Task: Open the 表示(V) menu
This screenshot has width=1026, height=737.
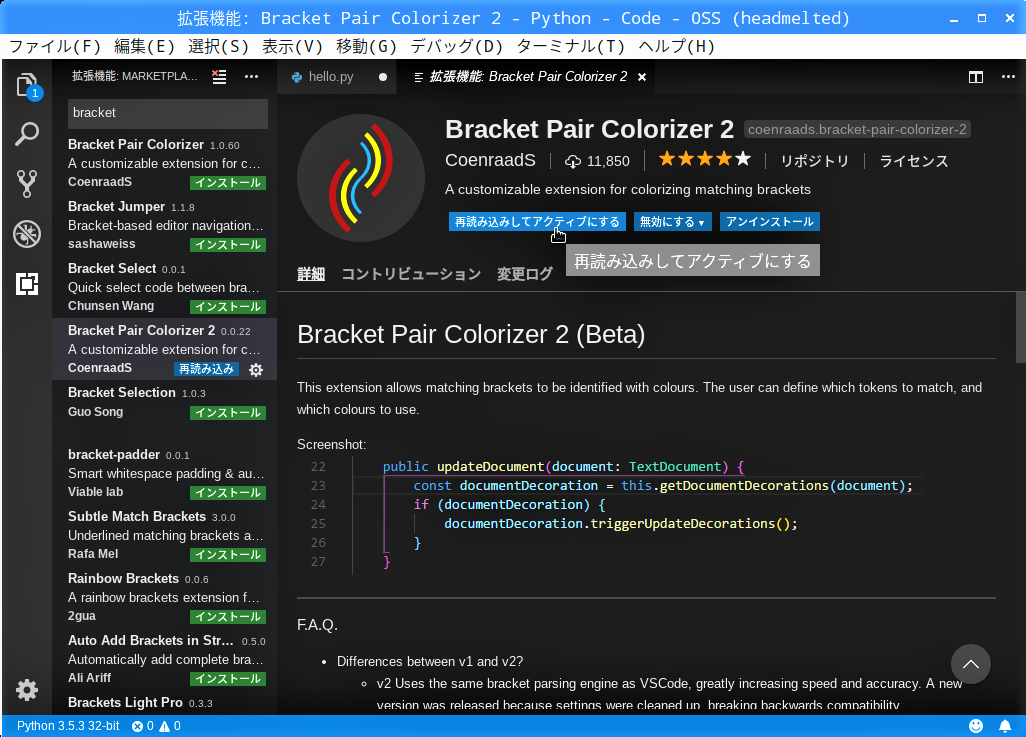Action: pos(292,46)
